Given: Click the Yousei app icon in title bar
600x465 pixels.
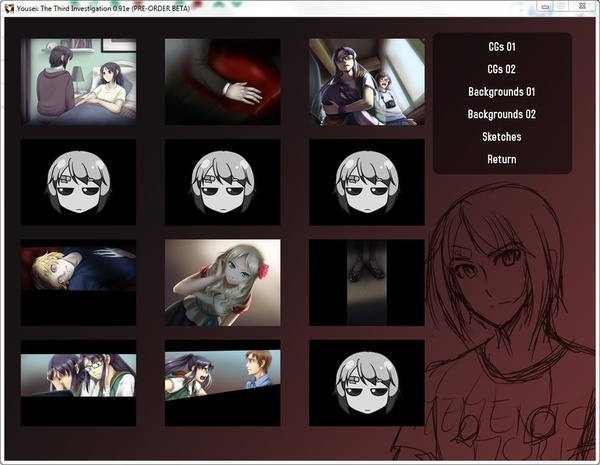Looking at the screenshot, I should tap(9, 8).
